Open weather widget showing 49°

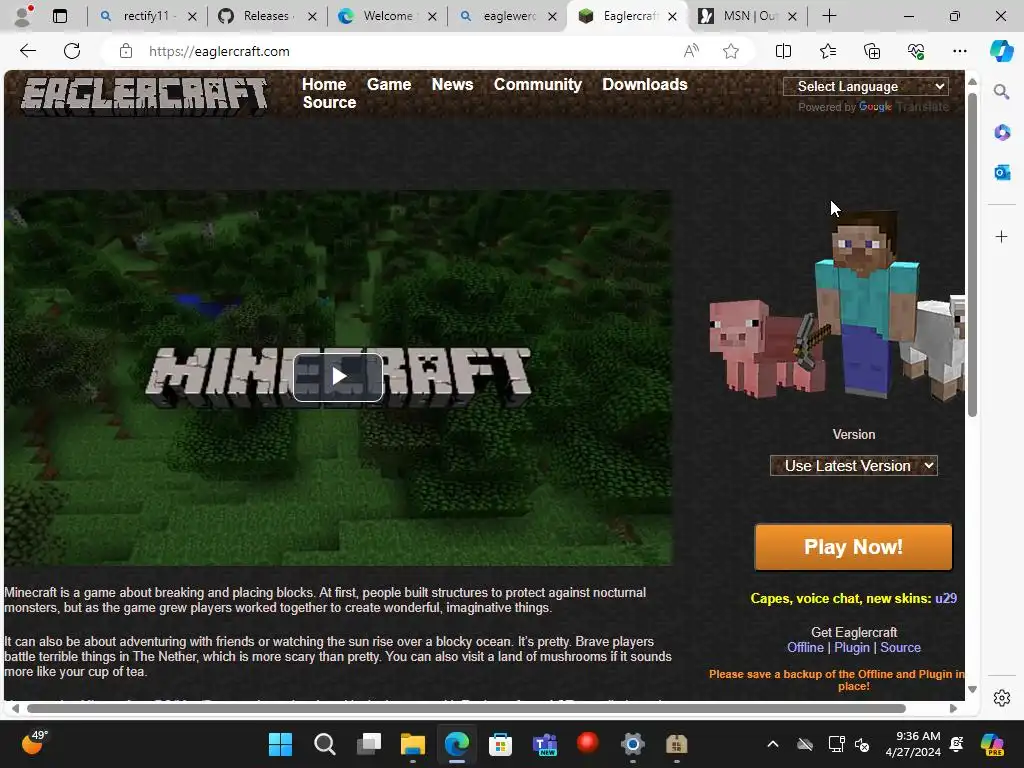pyautogui.click(x=34, y=743)
